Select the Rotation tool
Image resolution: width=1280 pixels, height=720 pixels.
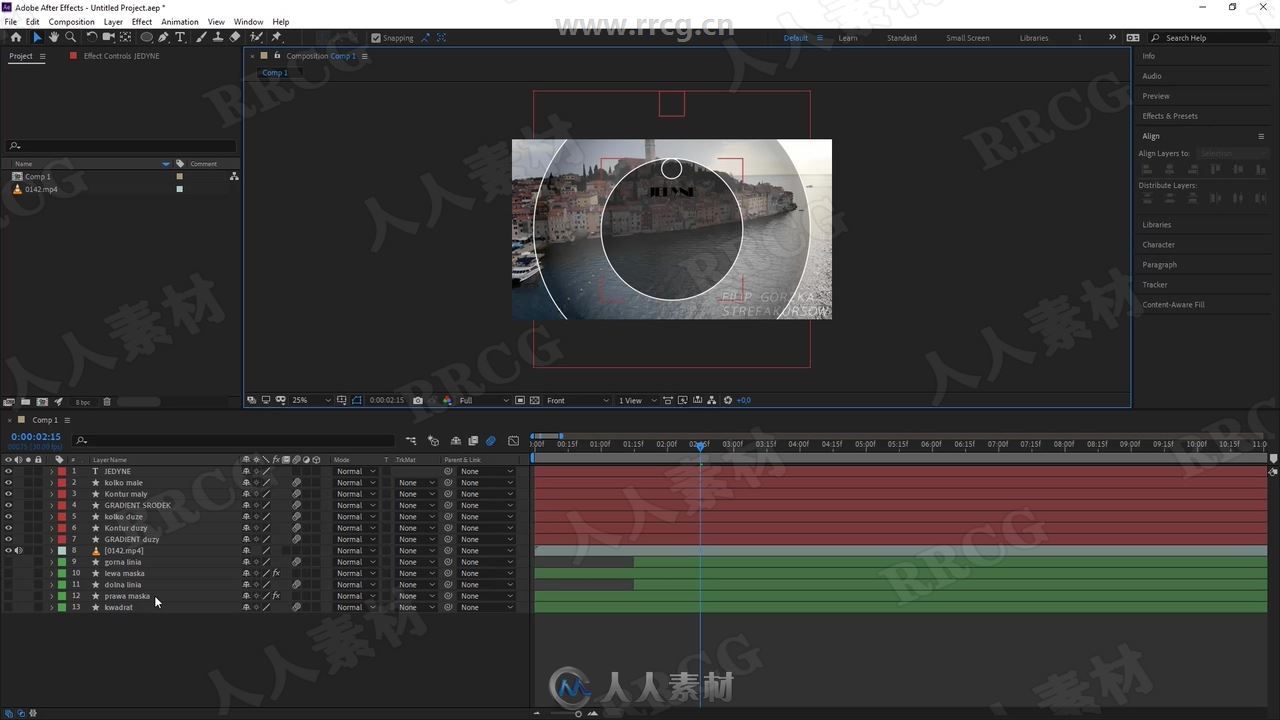click(92, 37)
